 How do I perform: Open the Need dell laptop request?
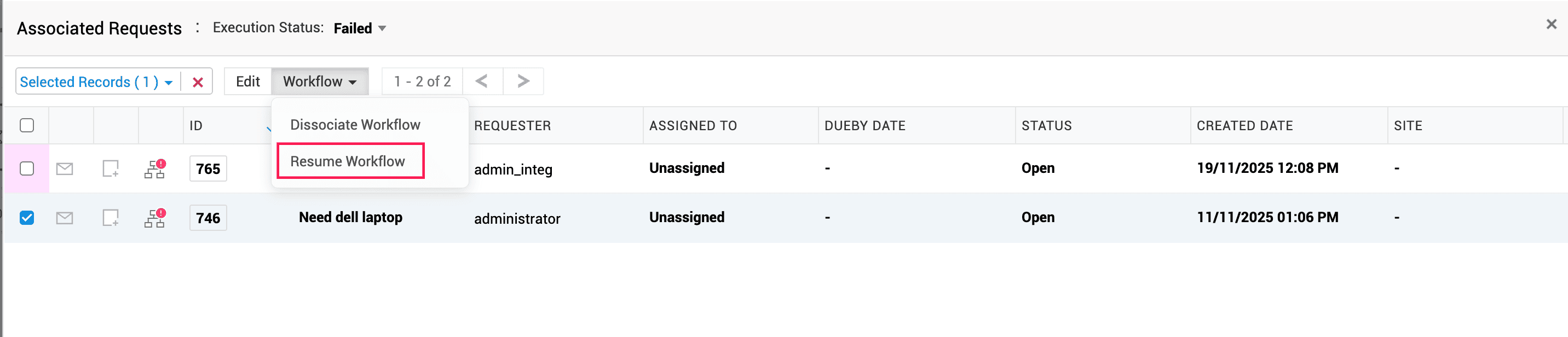[x=350, y=217]
